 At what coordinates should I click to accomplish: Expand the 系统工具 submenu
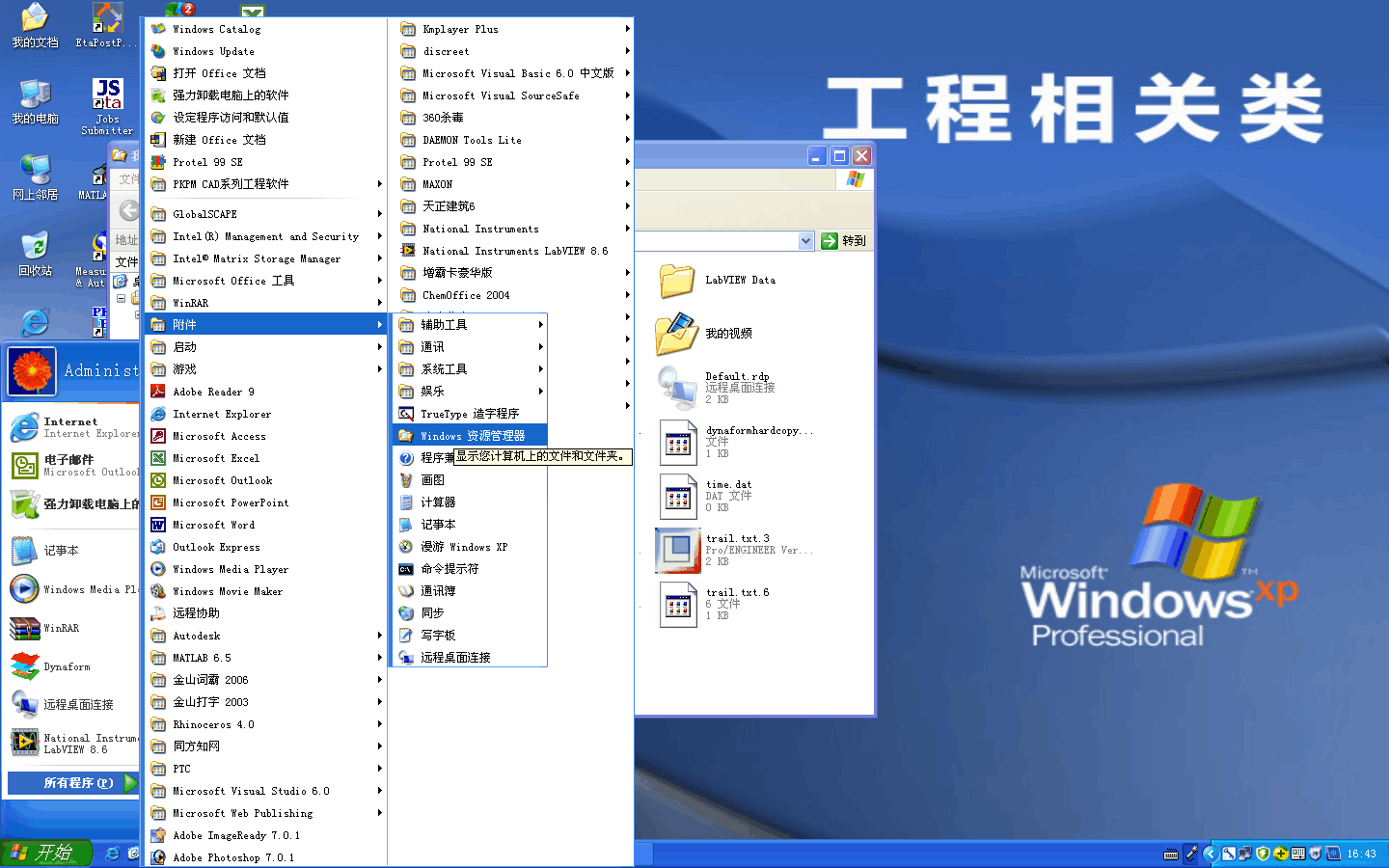[x=470, y=369]
